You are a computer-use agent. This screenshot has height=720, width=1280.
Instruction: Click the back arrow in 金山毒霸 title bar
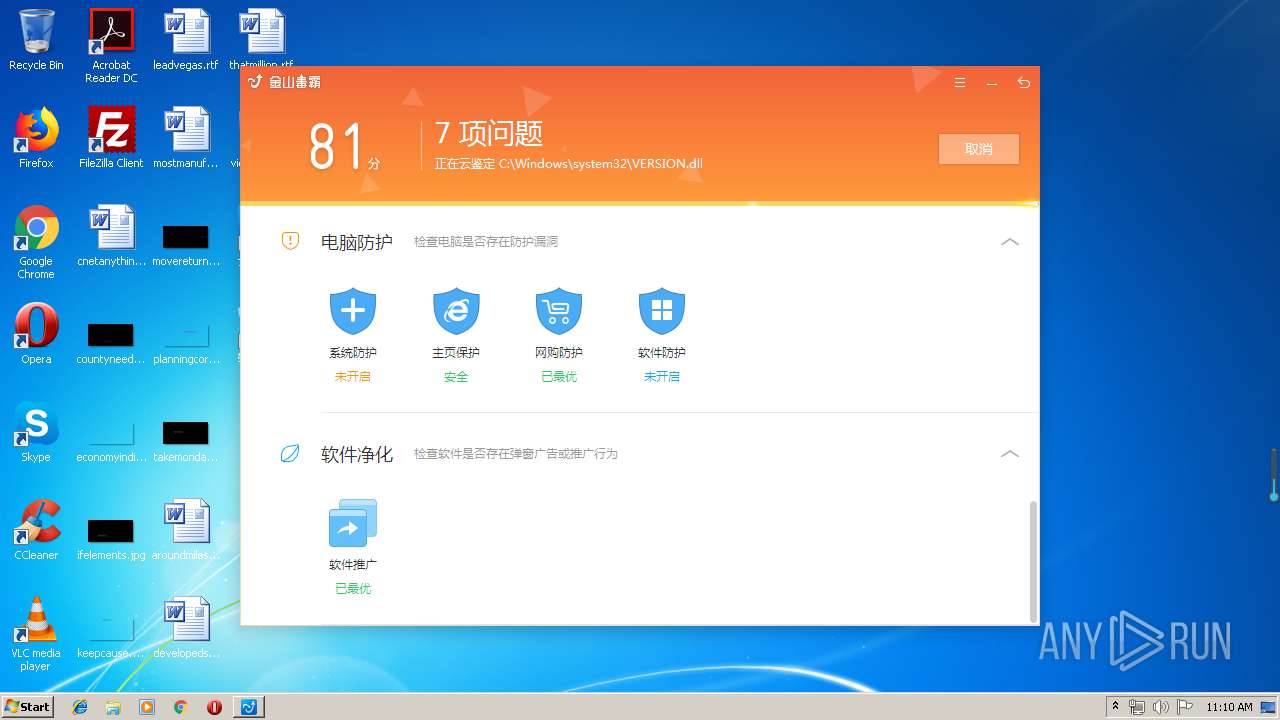[x=1023, y=83]
